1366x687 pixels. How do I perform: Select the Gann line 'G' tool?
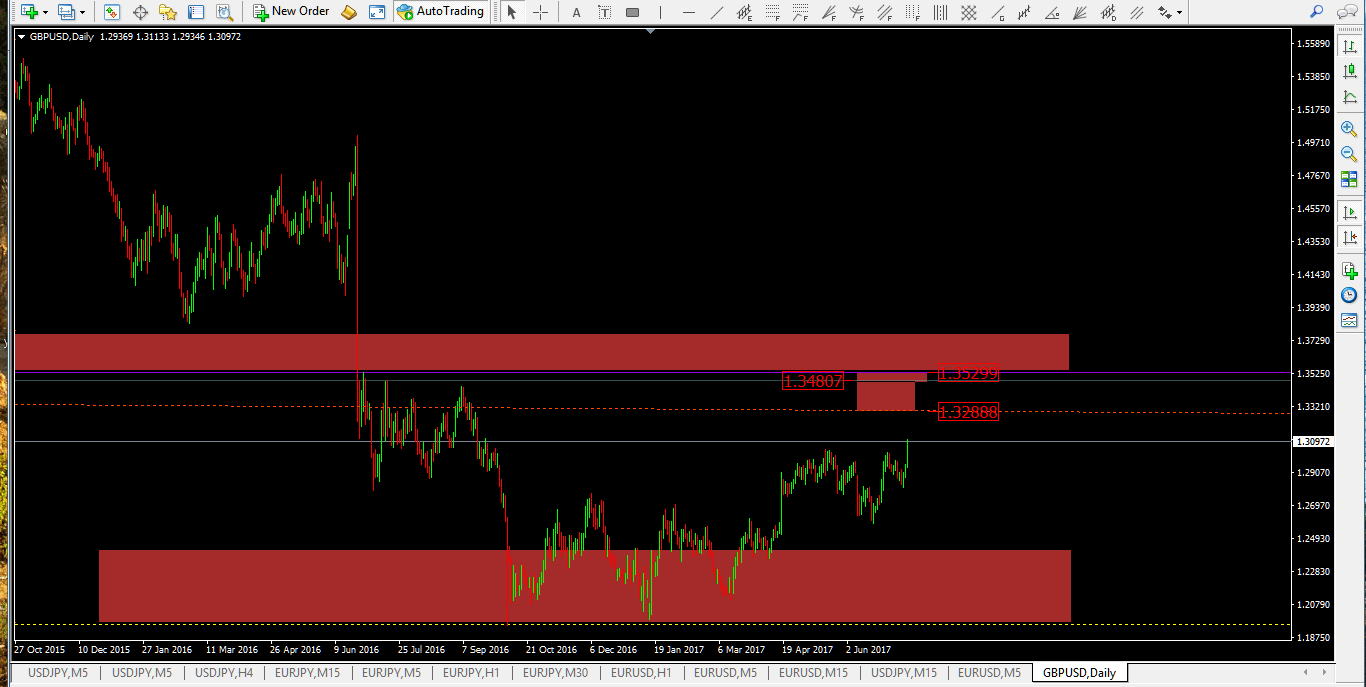(x=996, y=12)
